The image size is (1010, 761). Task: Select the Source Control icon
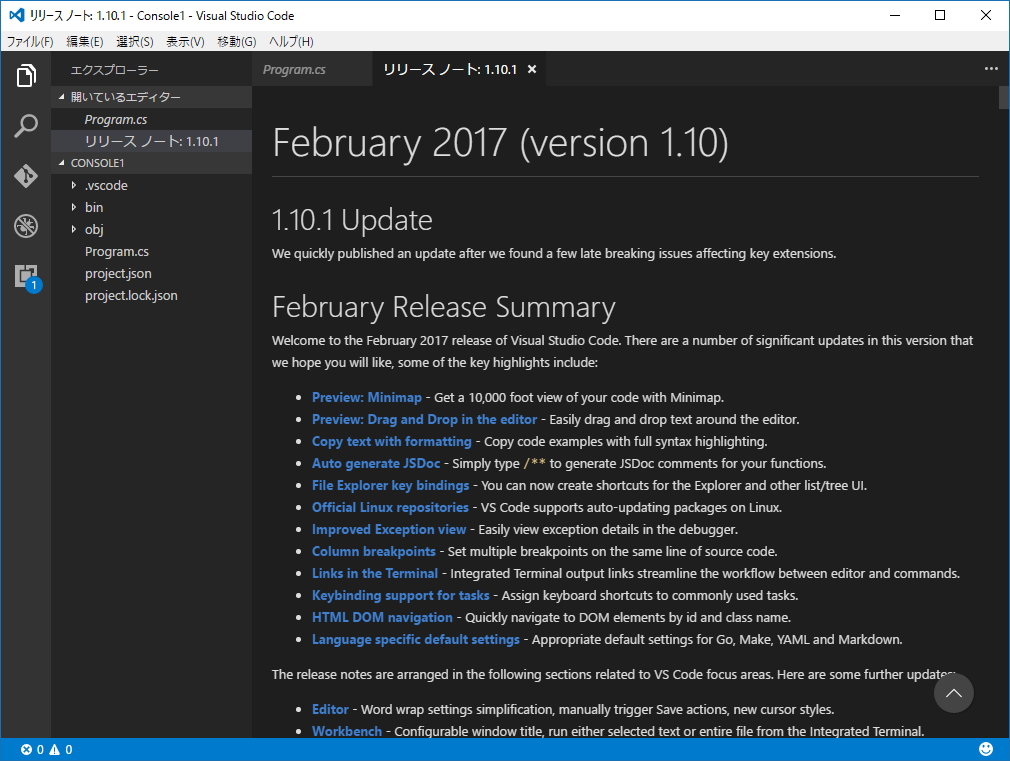pos(25,176)
